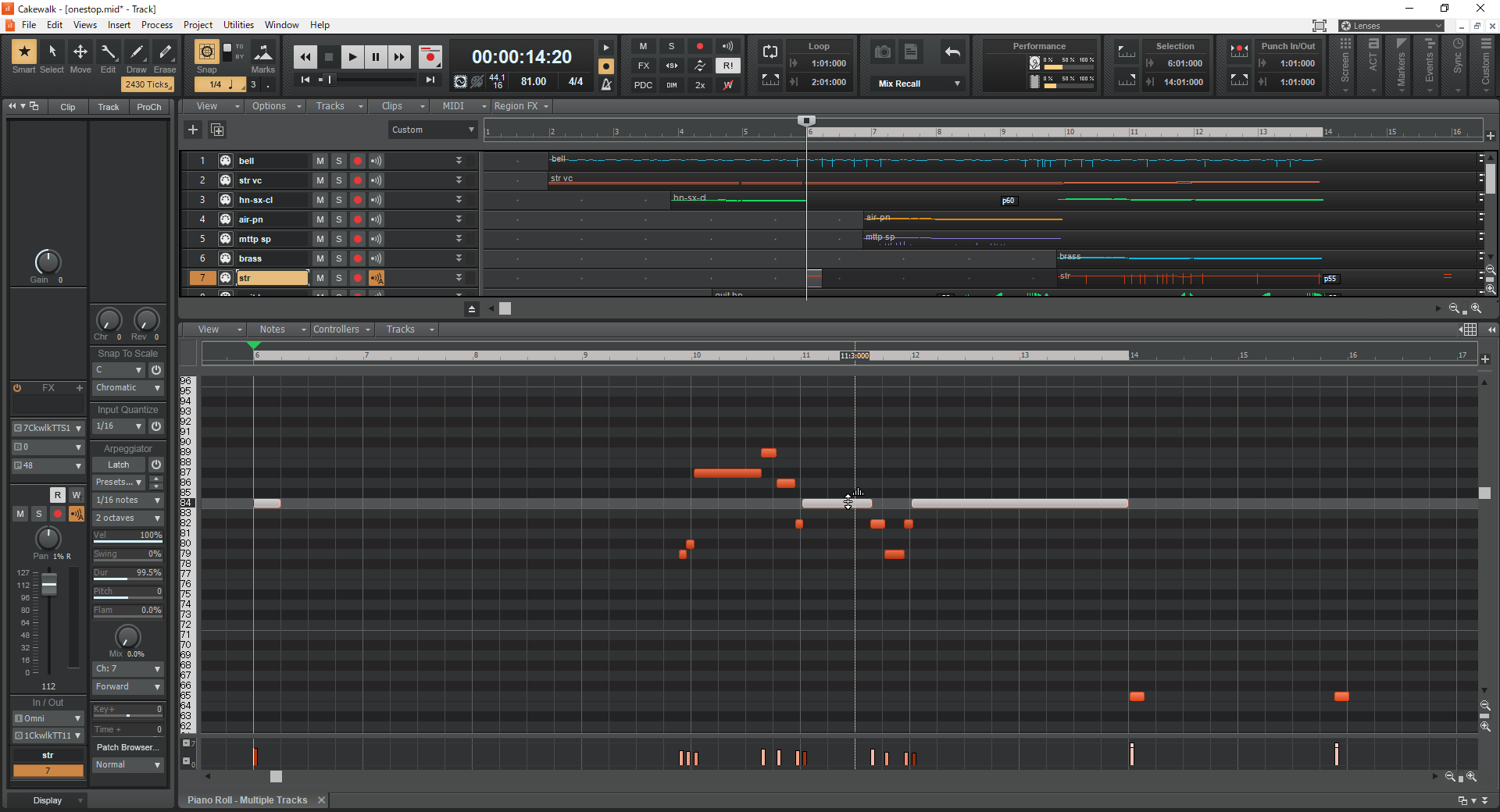Click the Display button at bottom

point(48,800)
